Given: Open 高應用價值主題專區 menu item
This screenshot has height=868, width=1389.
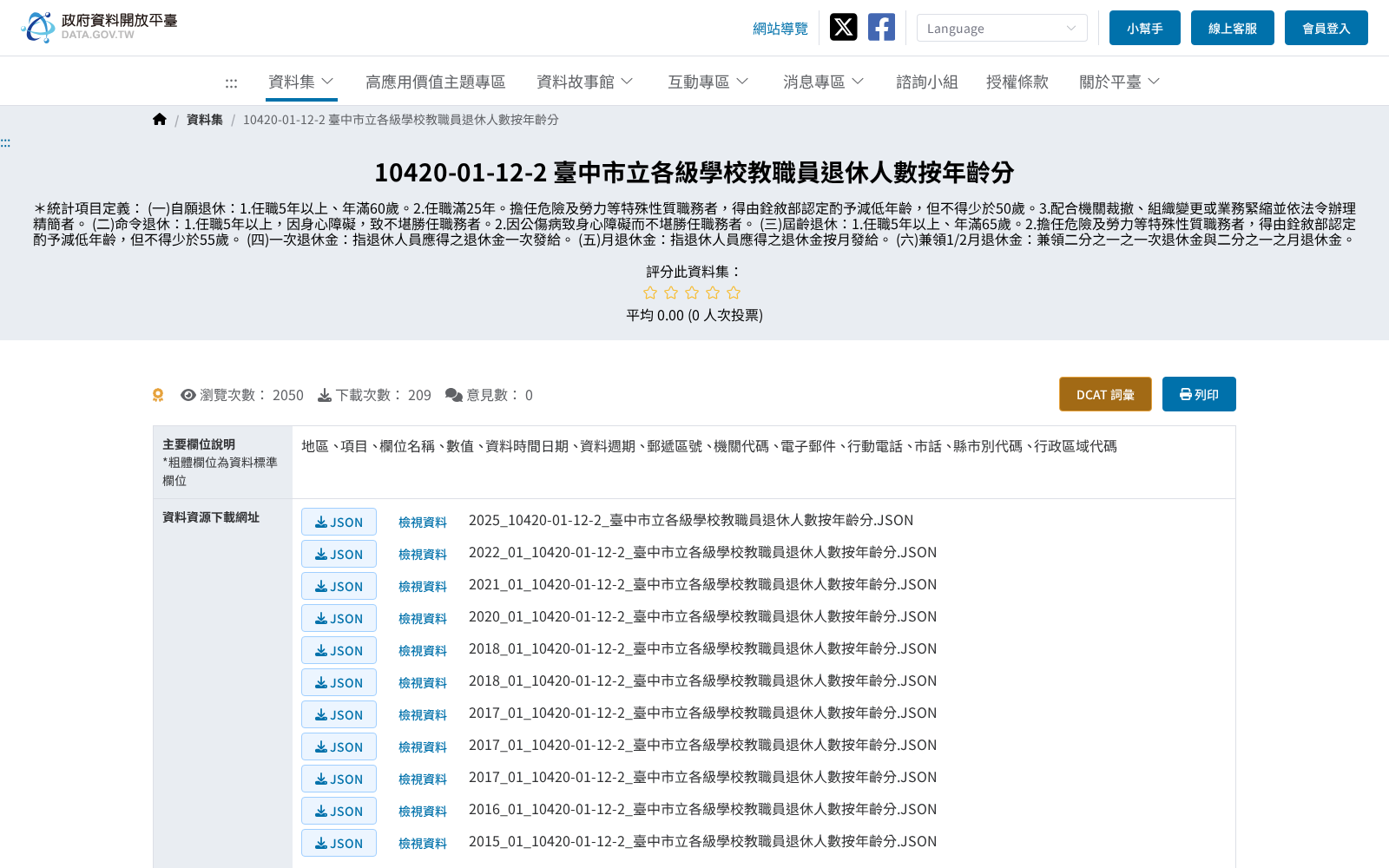Looking at the screenshot, I should click(435, 82).
